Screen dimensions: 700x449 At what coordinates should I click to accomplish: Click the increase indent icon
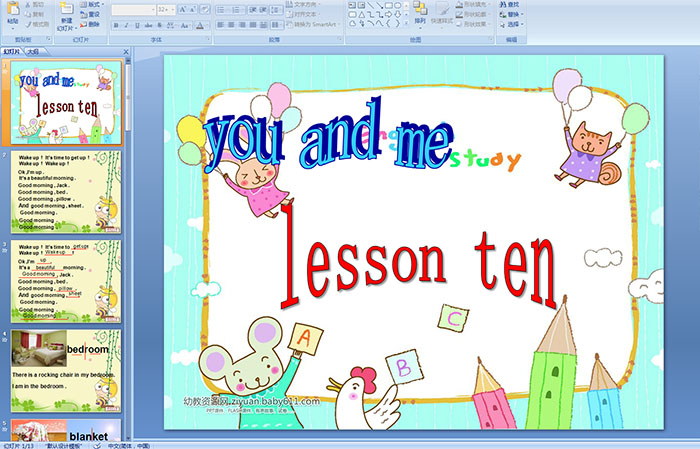point(263,10)
